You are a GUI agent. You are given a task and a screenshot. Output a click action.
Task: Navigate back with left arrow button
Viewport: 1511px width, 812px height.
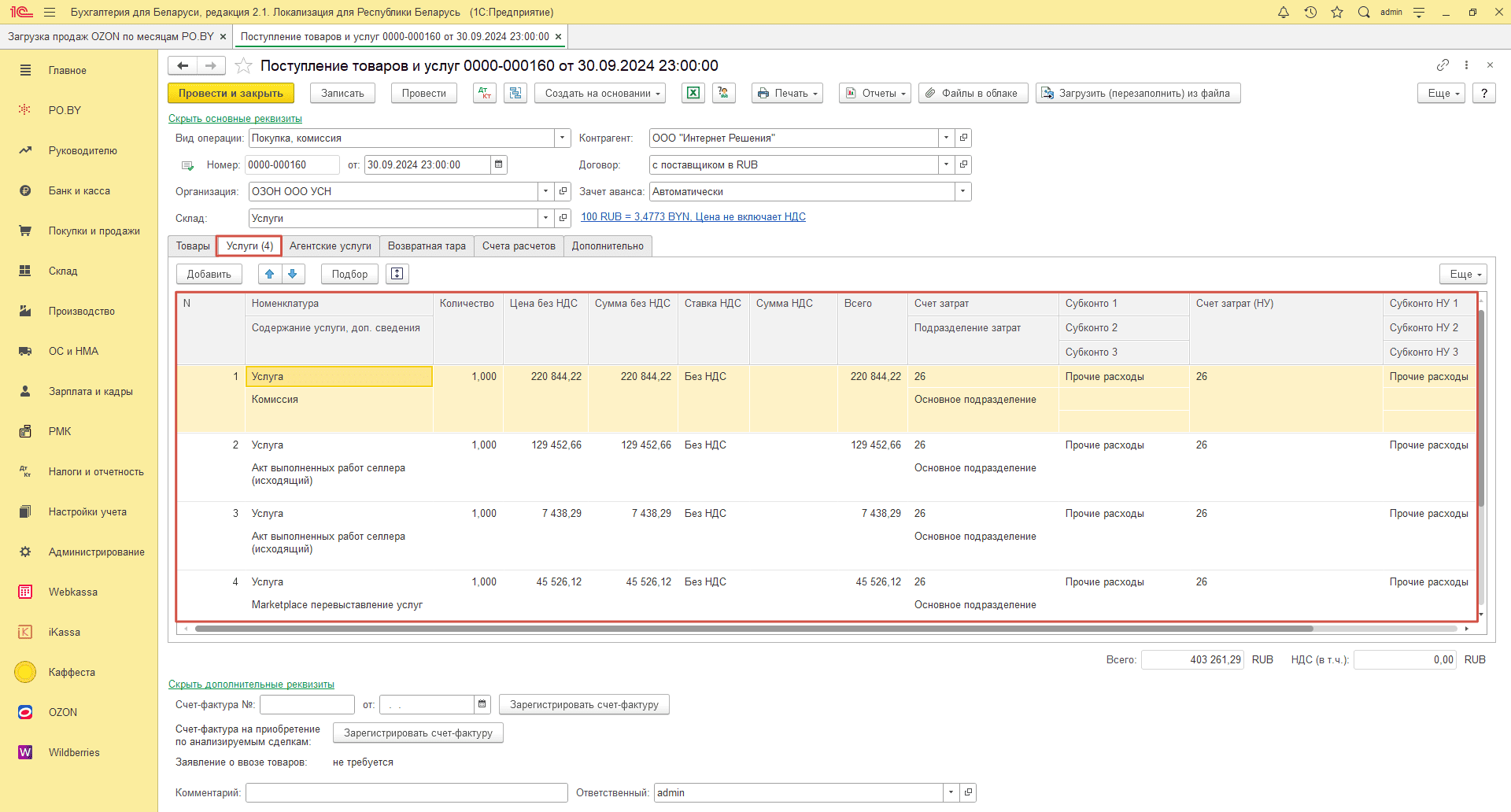point(183,65)
